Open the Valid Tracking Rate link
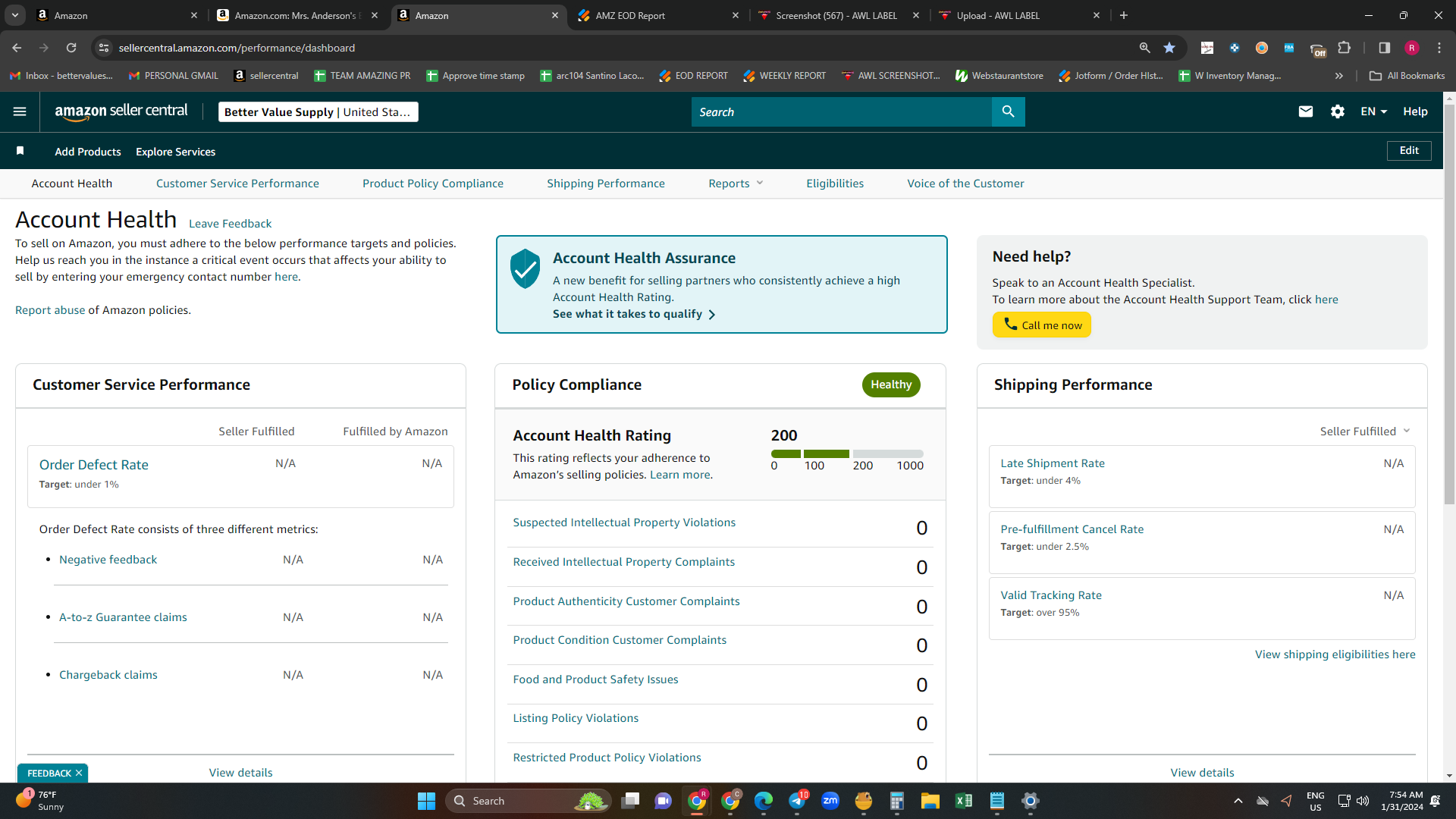The width and height of the screenshot is (1456, 819). click(x=1051, y=595)
